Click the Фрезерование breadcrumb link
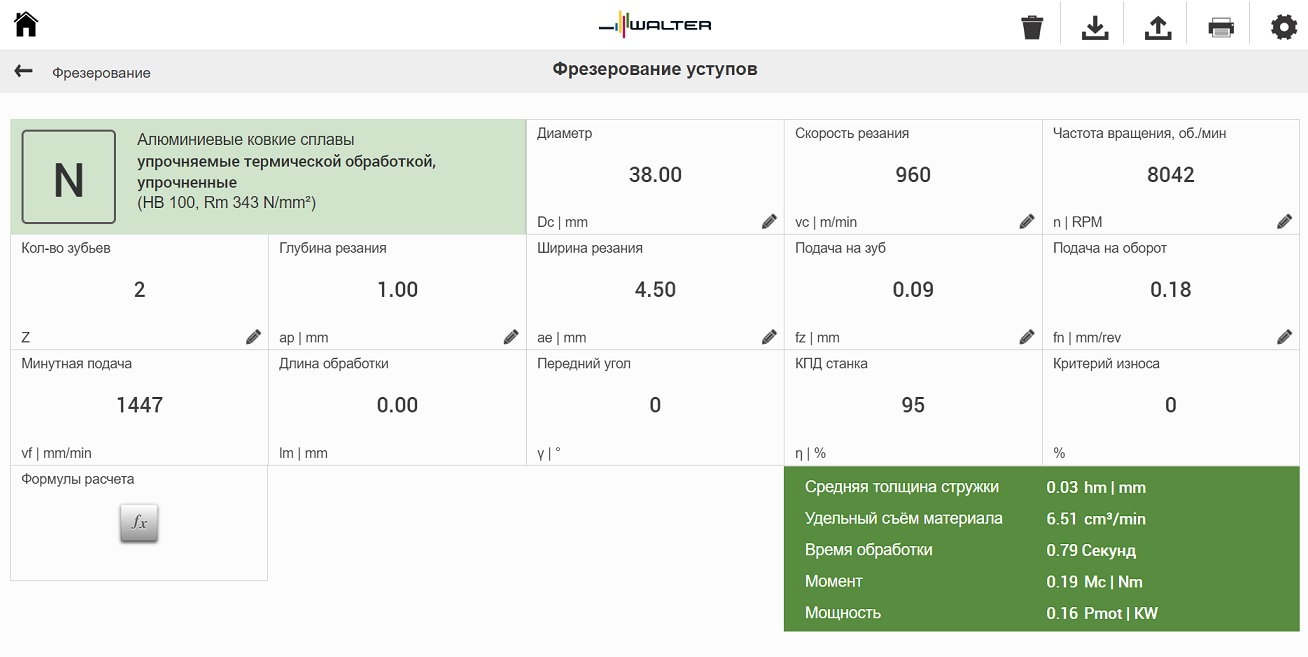The height and width of the screenshot is (657, 1308). click(101, 73)
